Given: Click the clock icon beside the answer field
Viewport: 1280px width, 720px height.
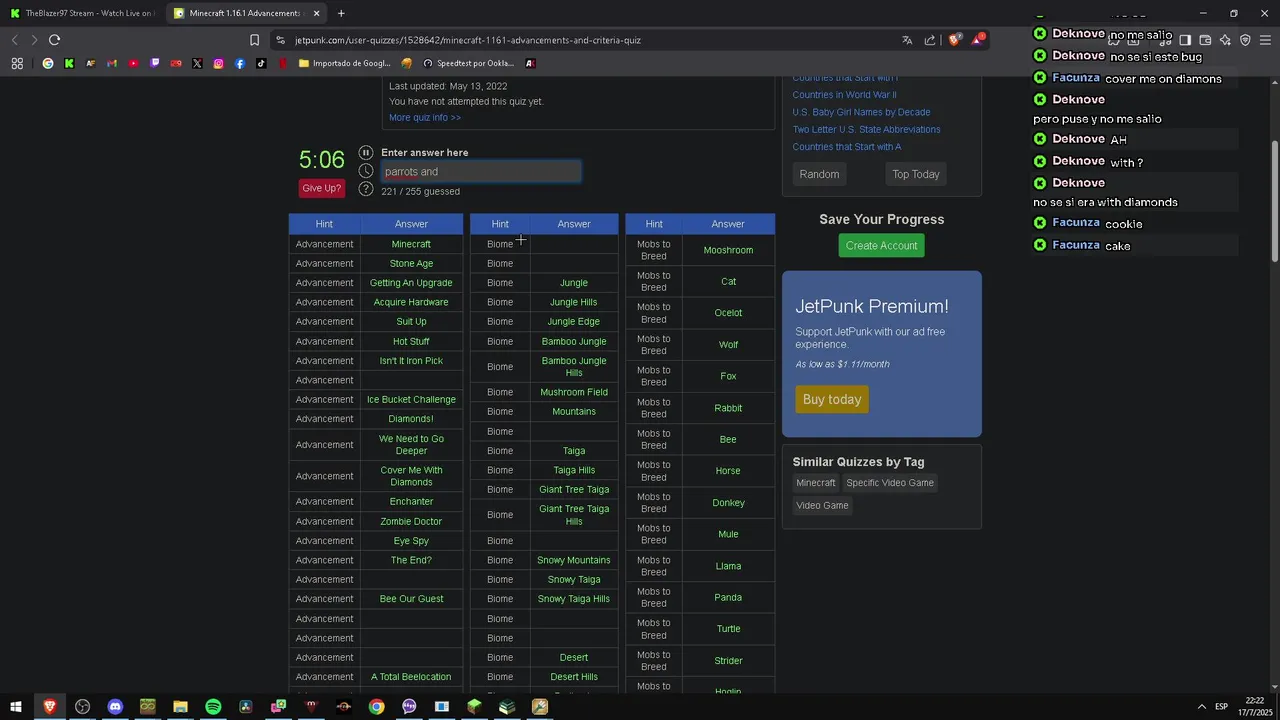Looking at the screenshot, I should [x=366, y=171].
